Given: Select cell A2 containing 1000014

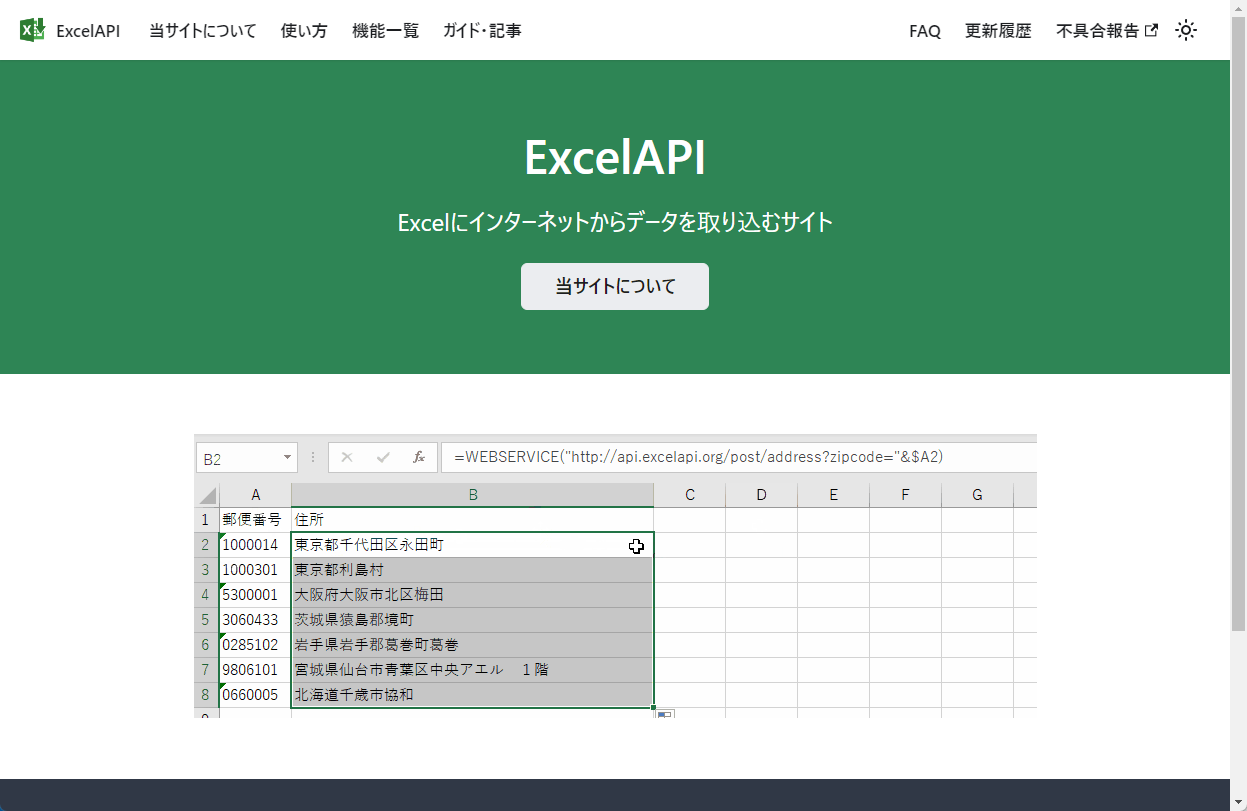Looking at the screenshot, I should (255, 544).
